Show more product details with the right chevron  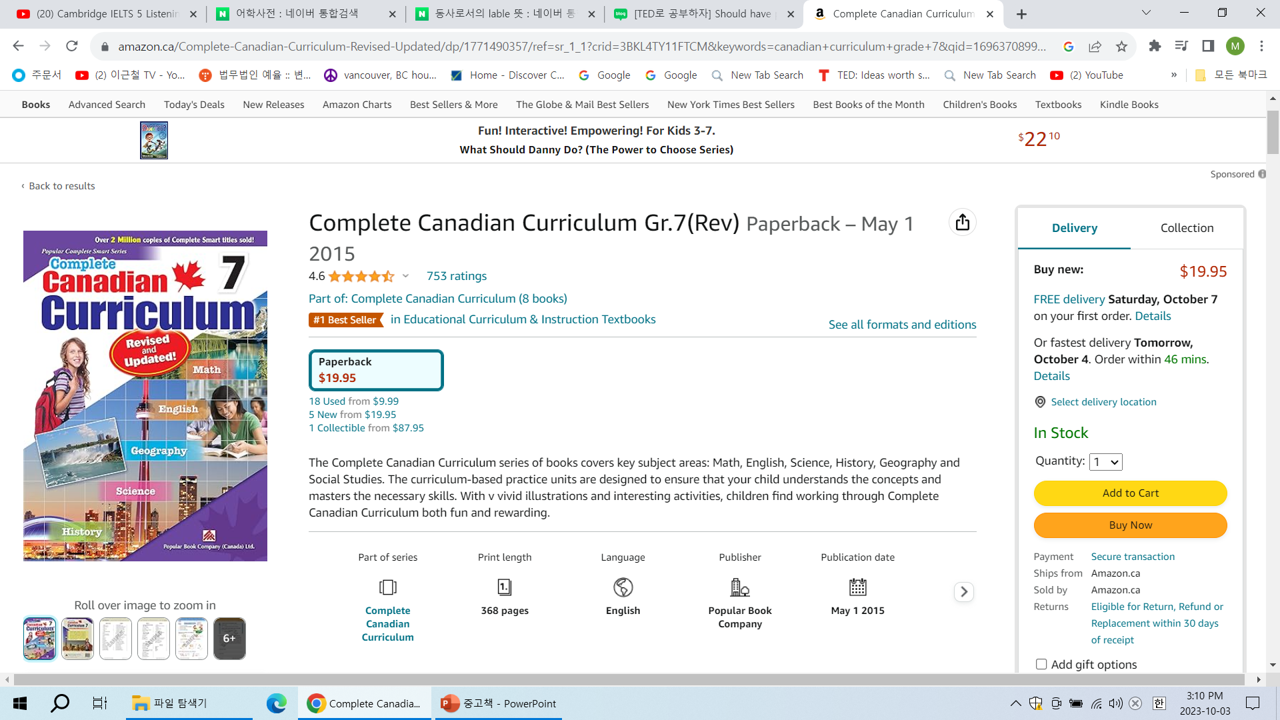point(964,592)
